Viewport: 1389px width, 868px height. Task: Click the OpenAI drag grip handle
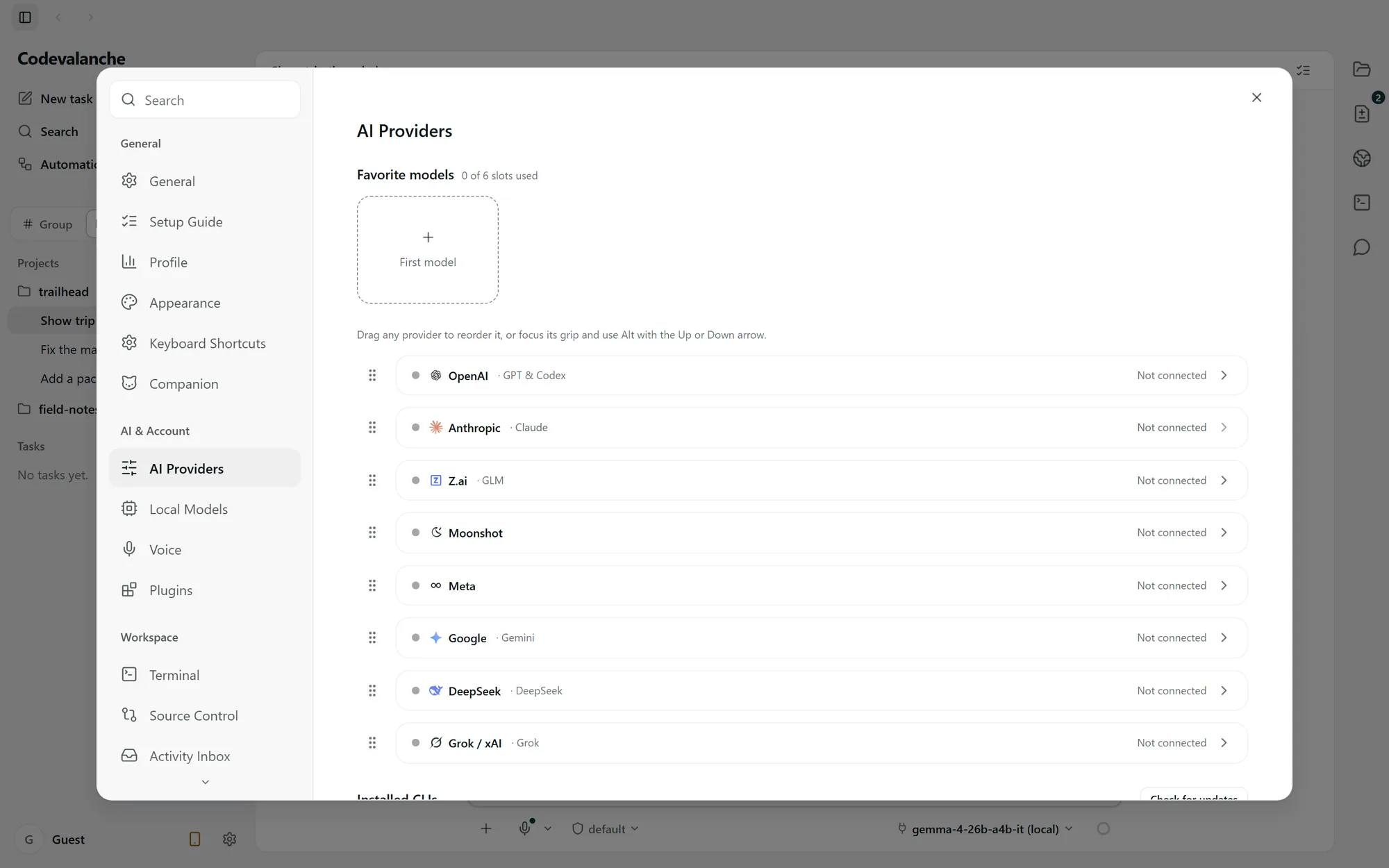coord(372,376)
